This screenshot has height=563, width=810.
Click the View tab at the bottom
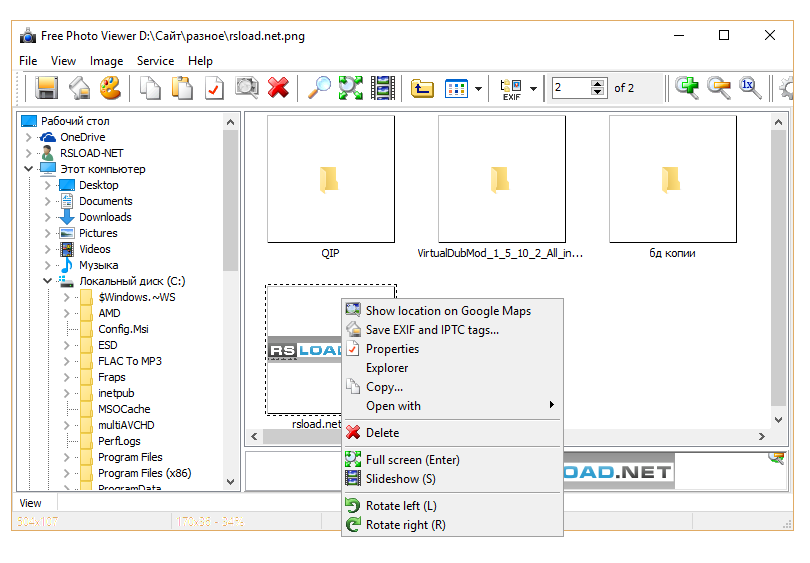pyautogui.click(x=30, y=503)
